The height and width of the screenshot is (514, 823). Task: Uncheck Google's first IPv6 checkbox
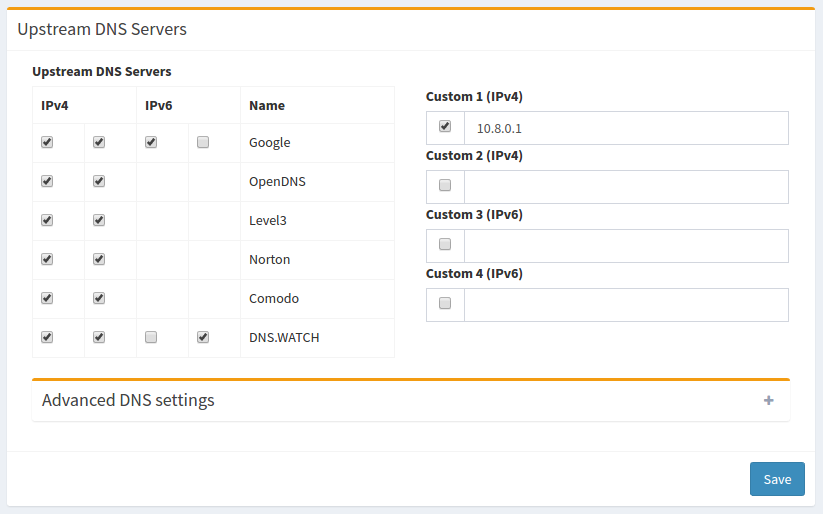151,143
